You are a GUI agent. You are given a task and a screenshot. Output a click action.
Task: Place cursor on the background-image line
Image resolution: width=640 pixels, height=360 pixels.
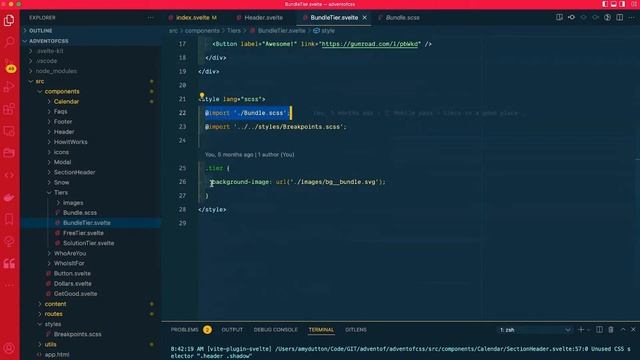[x=298, y=182]
